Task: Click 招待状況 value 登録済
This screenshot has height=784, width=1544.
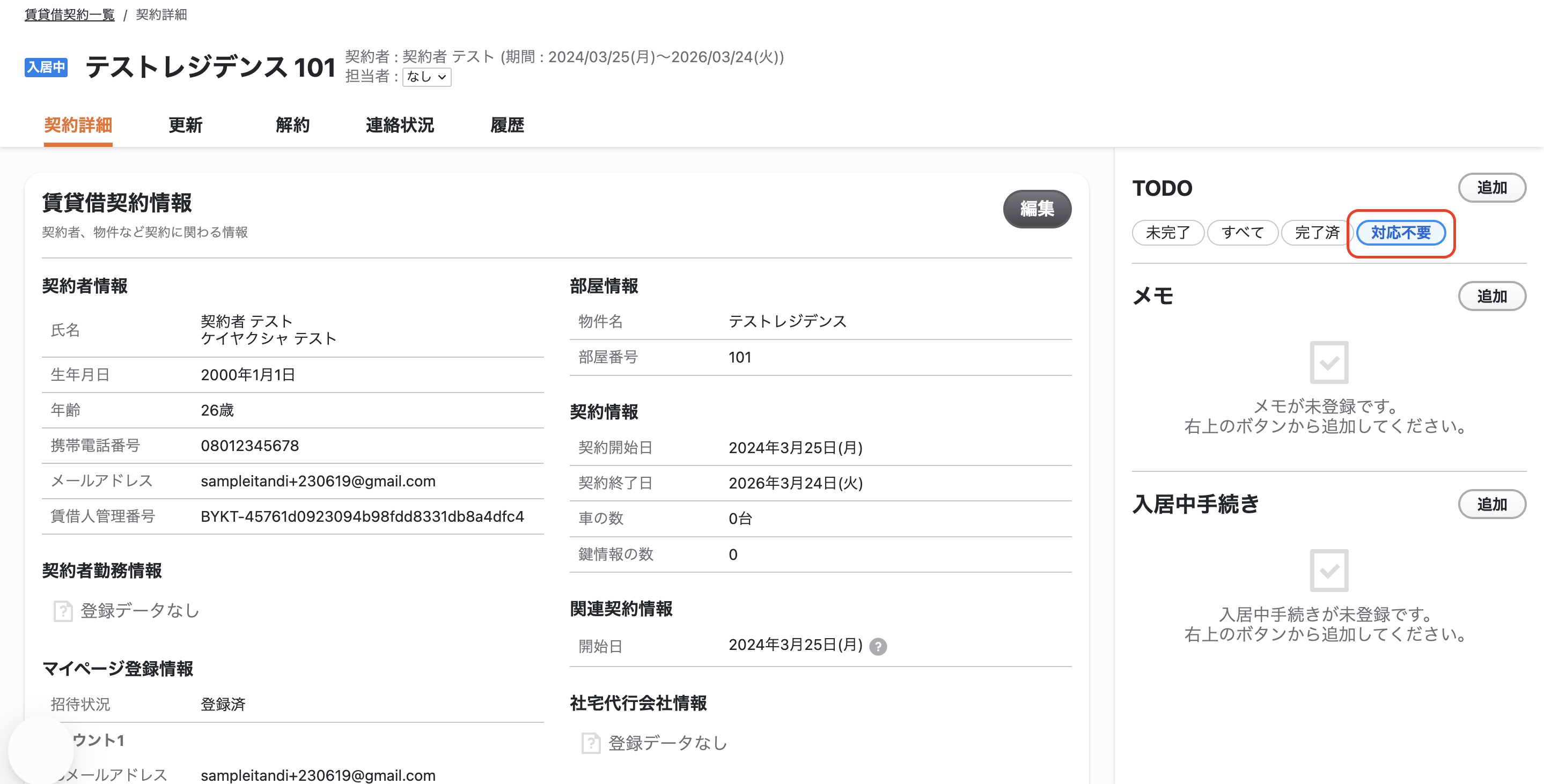Action: tap(223, 704)
